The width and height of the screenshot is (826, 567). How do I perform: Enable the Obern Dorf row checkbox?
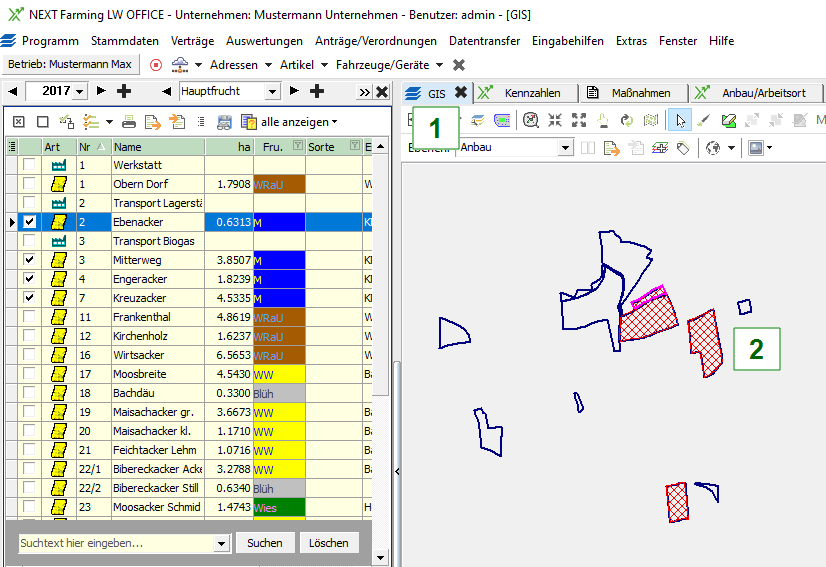coord(30,184)
